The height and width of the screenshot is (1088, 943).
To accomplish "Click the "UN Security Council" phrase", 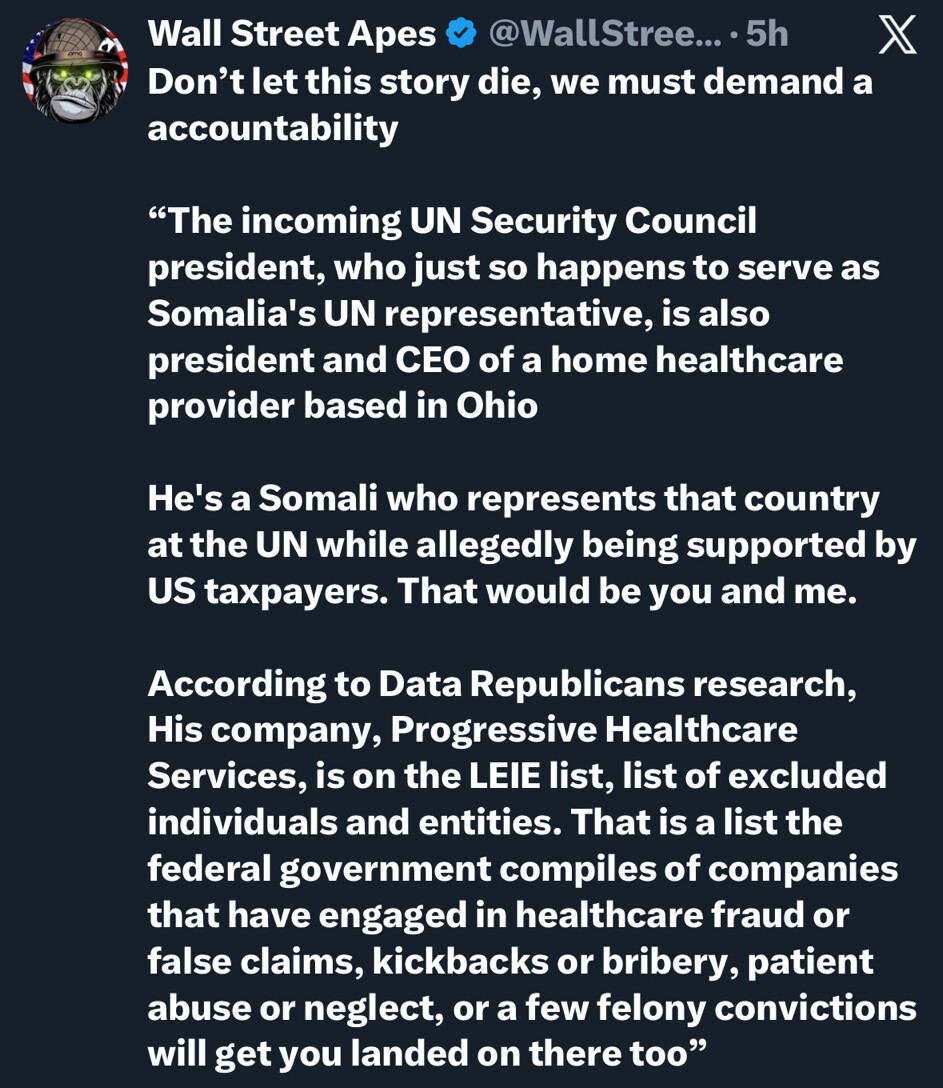I will 583,221.
